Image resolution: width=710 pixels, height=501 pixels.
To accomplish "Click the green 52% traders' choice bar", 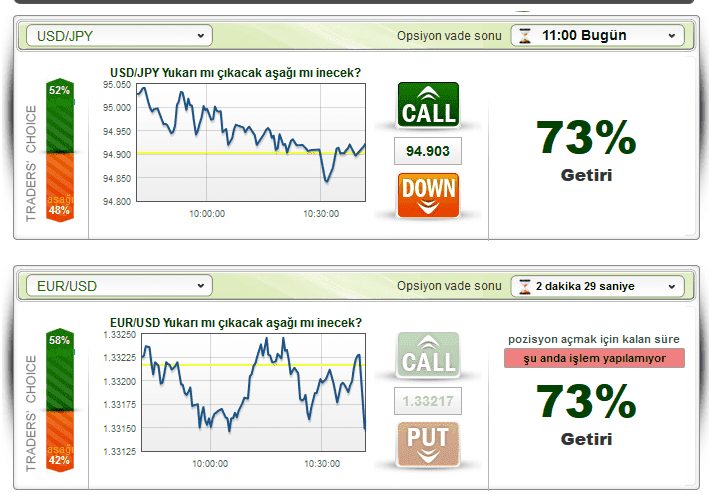I will coord(60,116).
